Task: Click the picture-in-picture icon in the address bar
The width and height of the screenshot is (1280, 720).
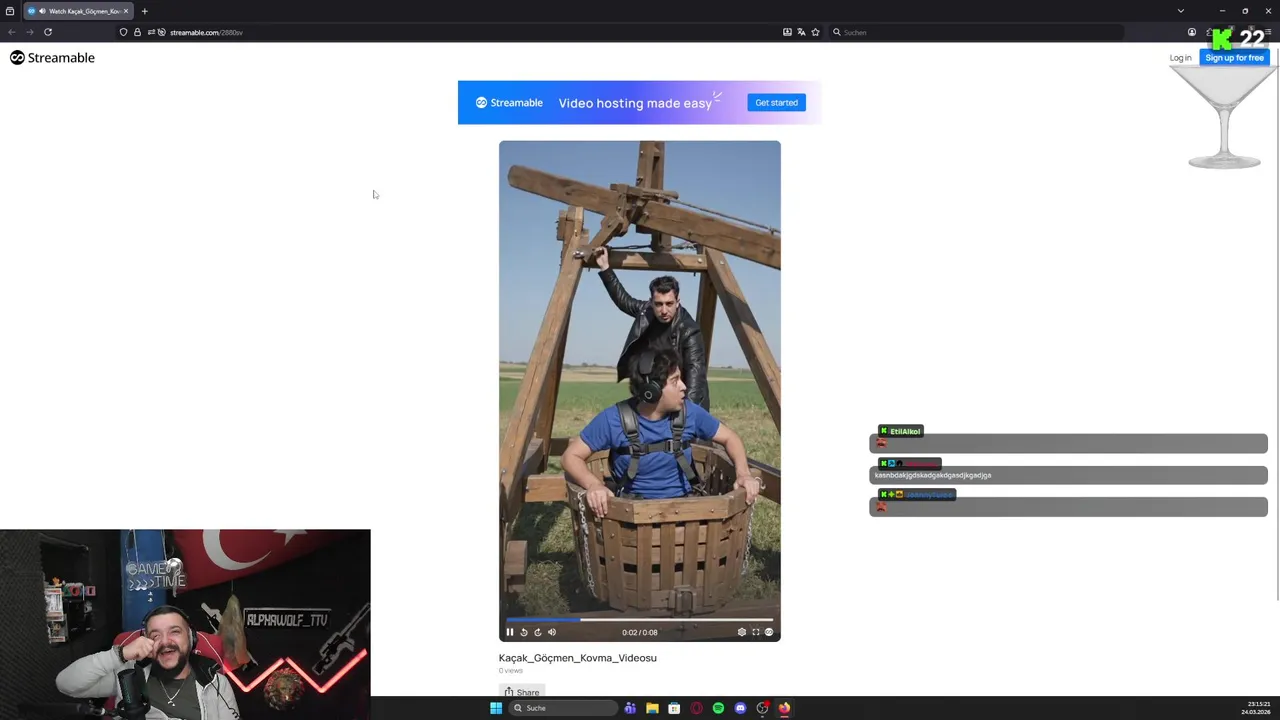Action: click(787, 32)
